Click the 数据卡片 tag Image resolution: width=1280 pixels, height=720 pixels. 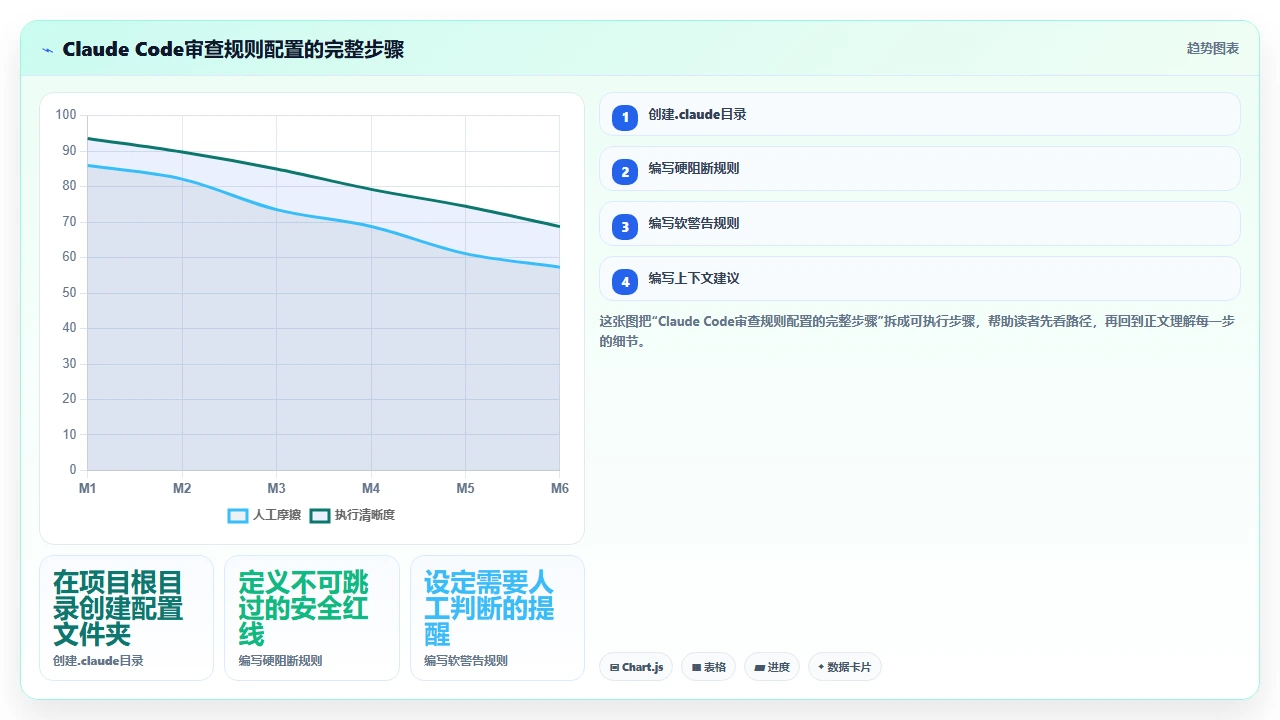click(x=845, y=667)
